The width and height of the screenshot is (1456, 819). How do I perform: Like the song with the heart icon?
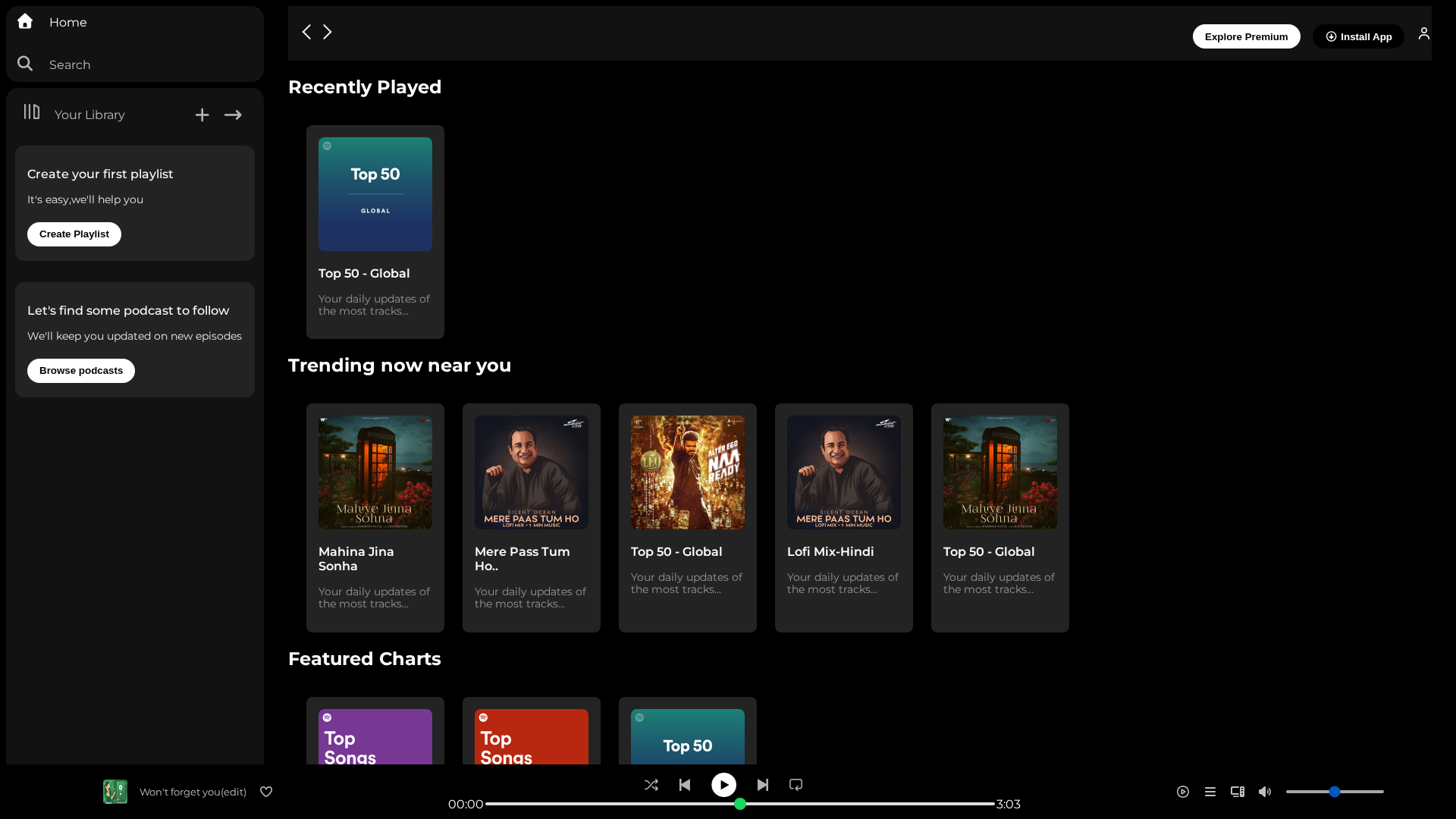[266, 792]
